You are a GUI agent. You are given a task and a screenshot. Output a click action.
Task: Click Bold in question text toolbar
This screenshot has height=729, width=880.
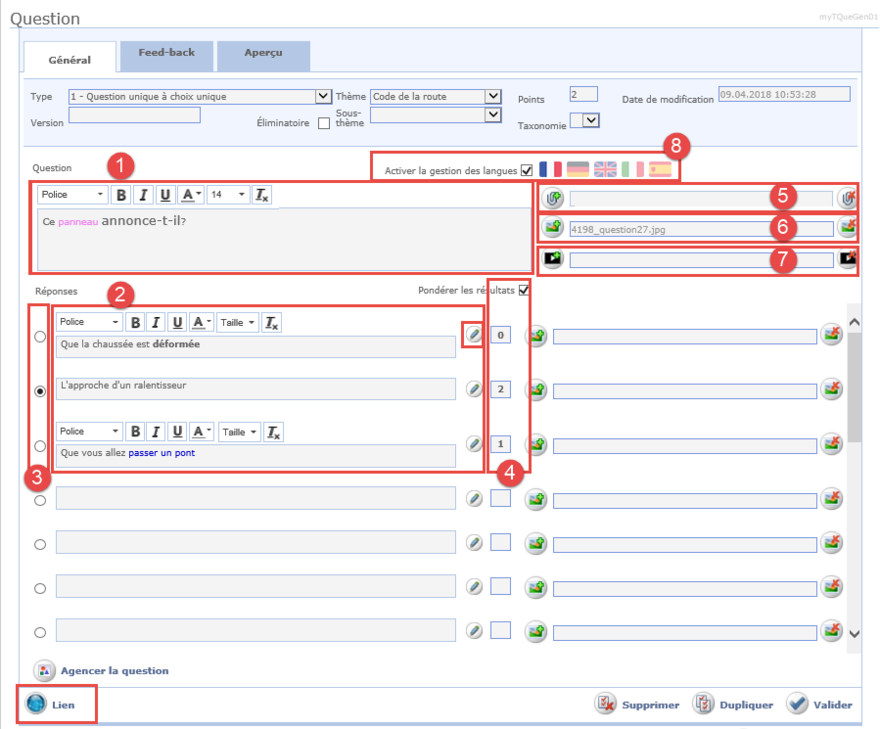(x=121, y=195)
